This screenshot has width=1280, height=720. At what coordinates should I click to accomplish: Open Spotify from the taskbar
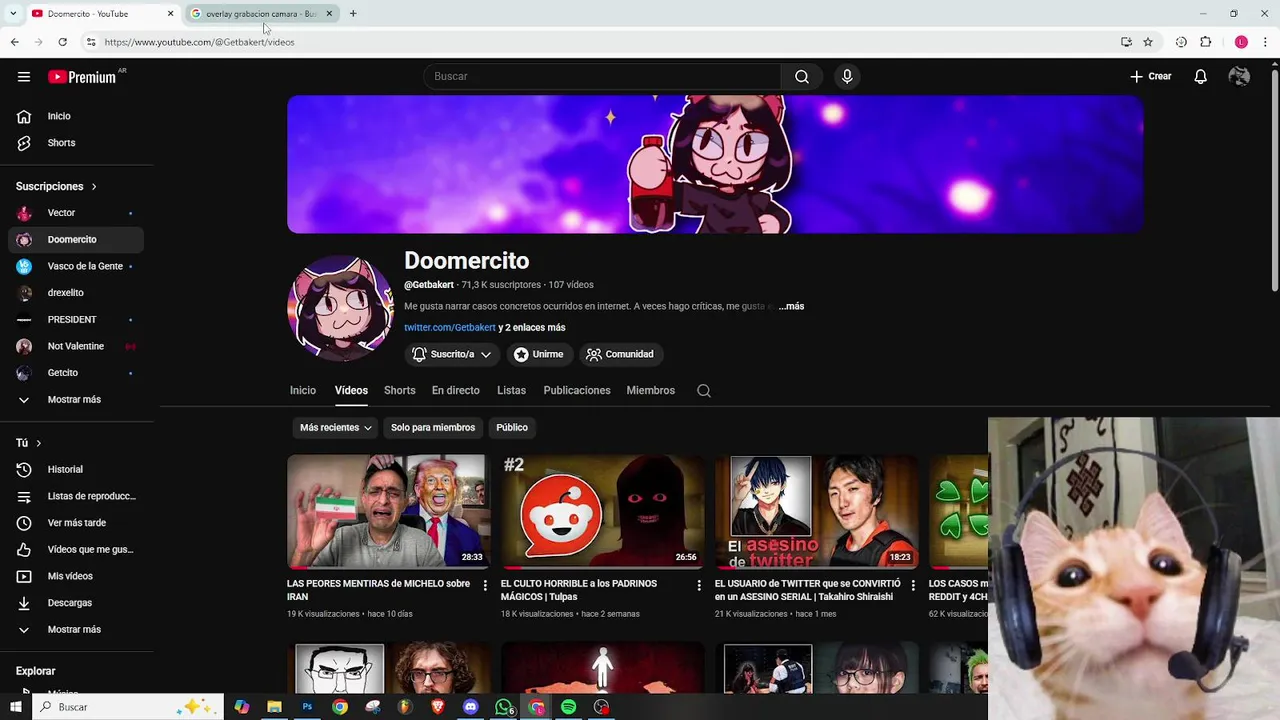click(x=569, y=707)
